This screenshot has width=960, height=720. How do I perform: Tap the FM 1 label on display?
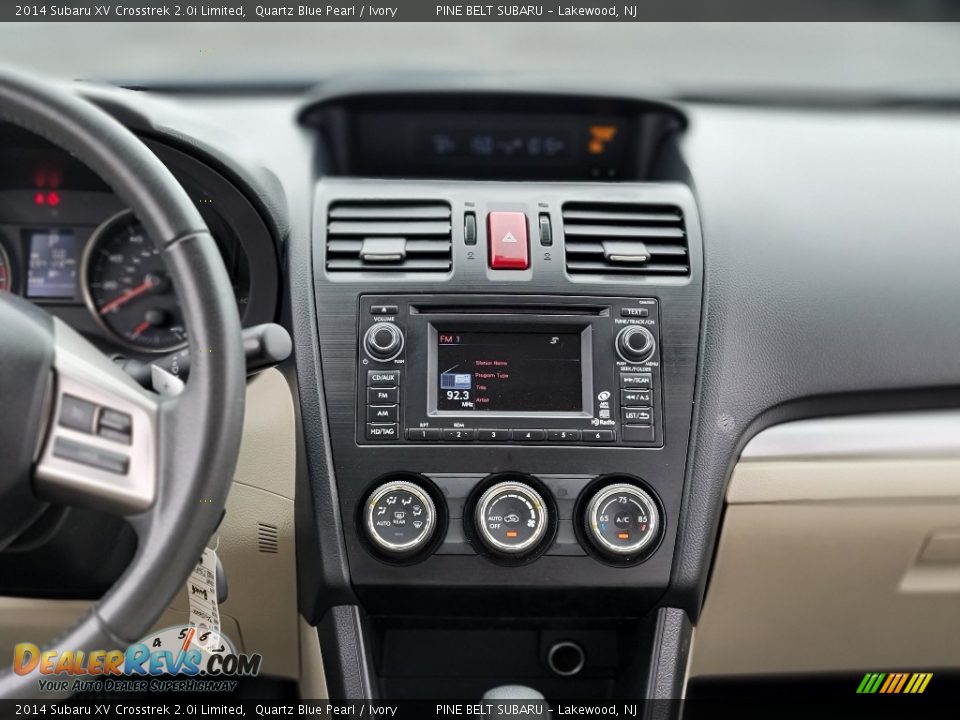click(450, 339)
